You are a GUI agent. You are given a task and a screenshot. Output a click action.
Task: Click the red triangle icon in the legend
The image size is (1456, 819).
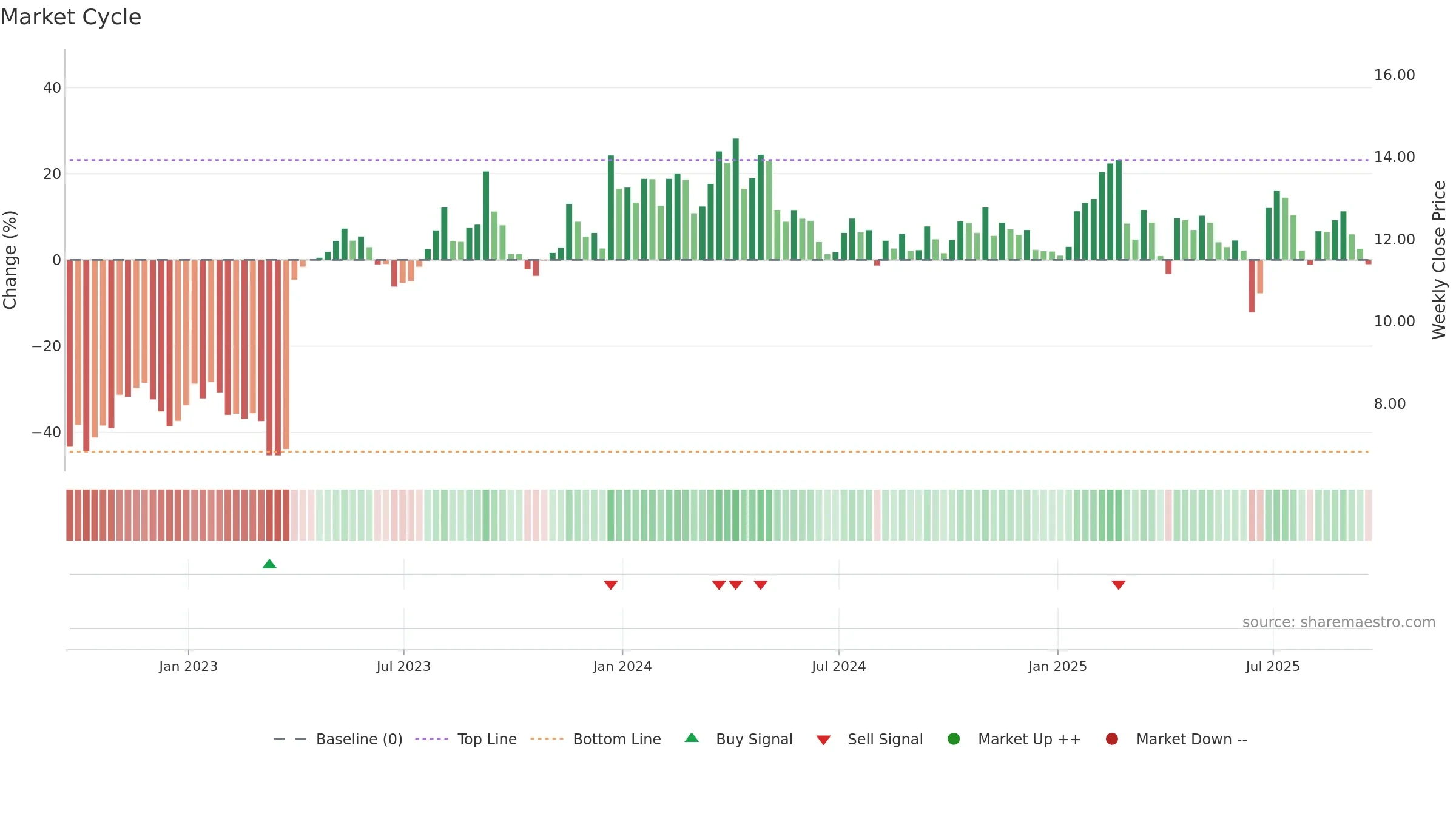[823, 740]
